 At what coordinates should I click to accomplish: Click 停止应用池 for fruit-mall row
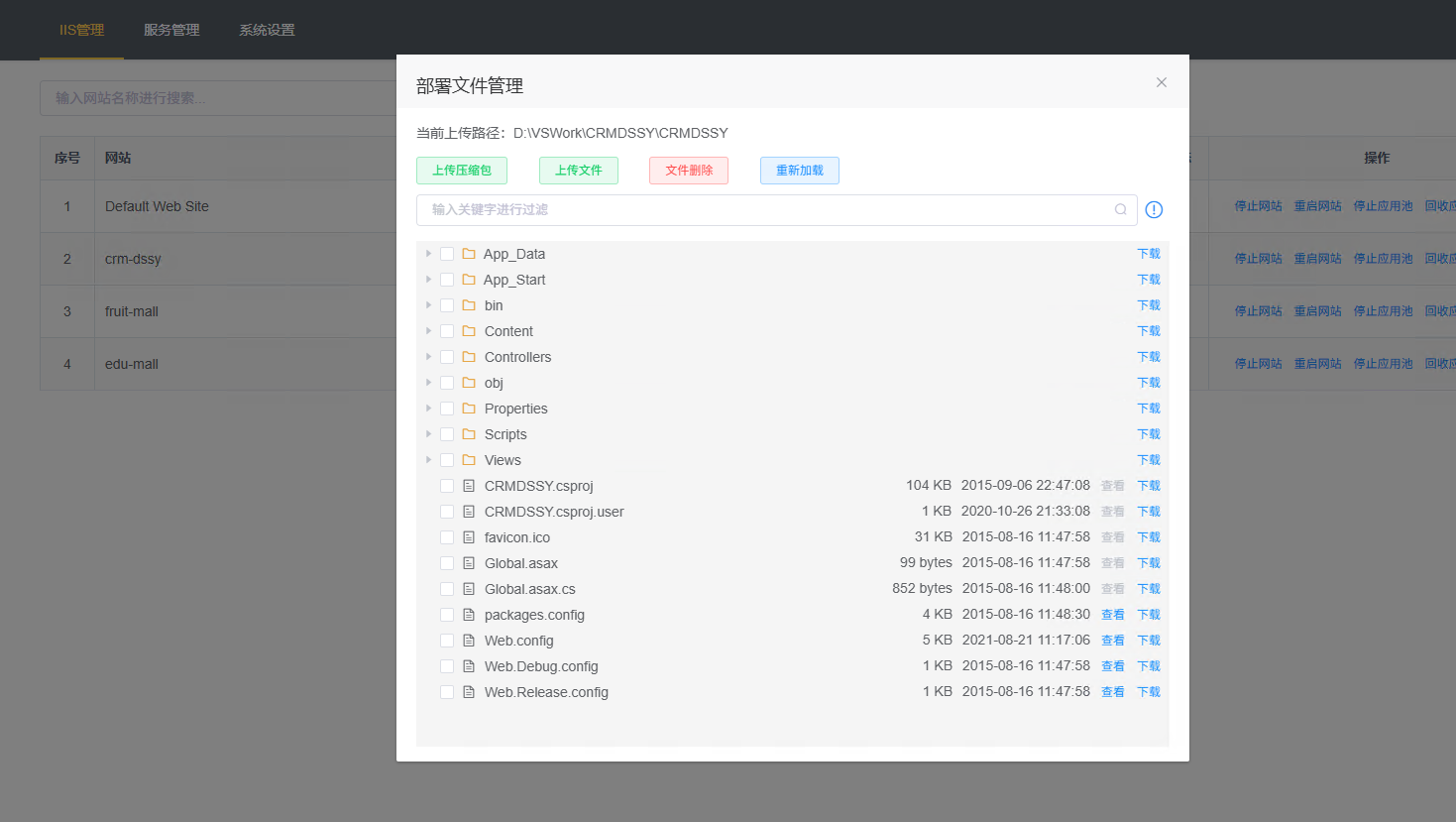tap(1383, 311)
